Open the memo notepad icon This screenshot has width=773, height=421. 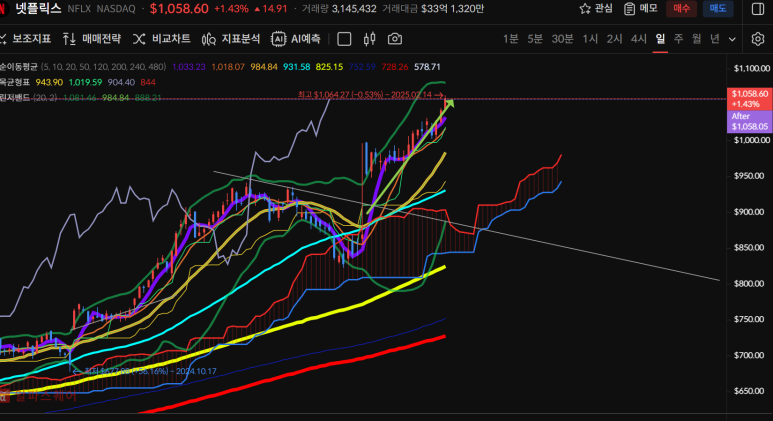coord(629,8)
